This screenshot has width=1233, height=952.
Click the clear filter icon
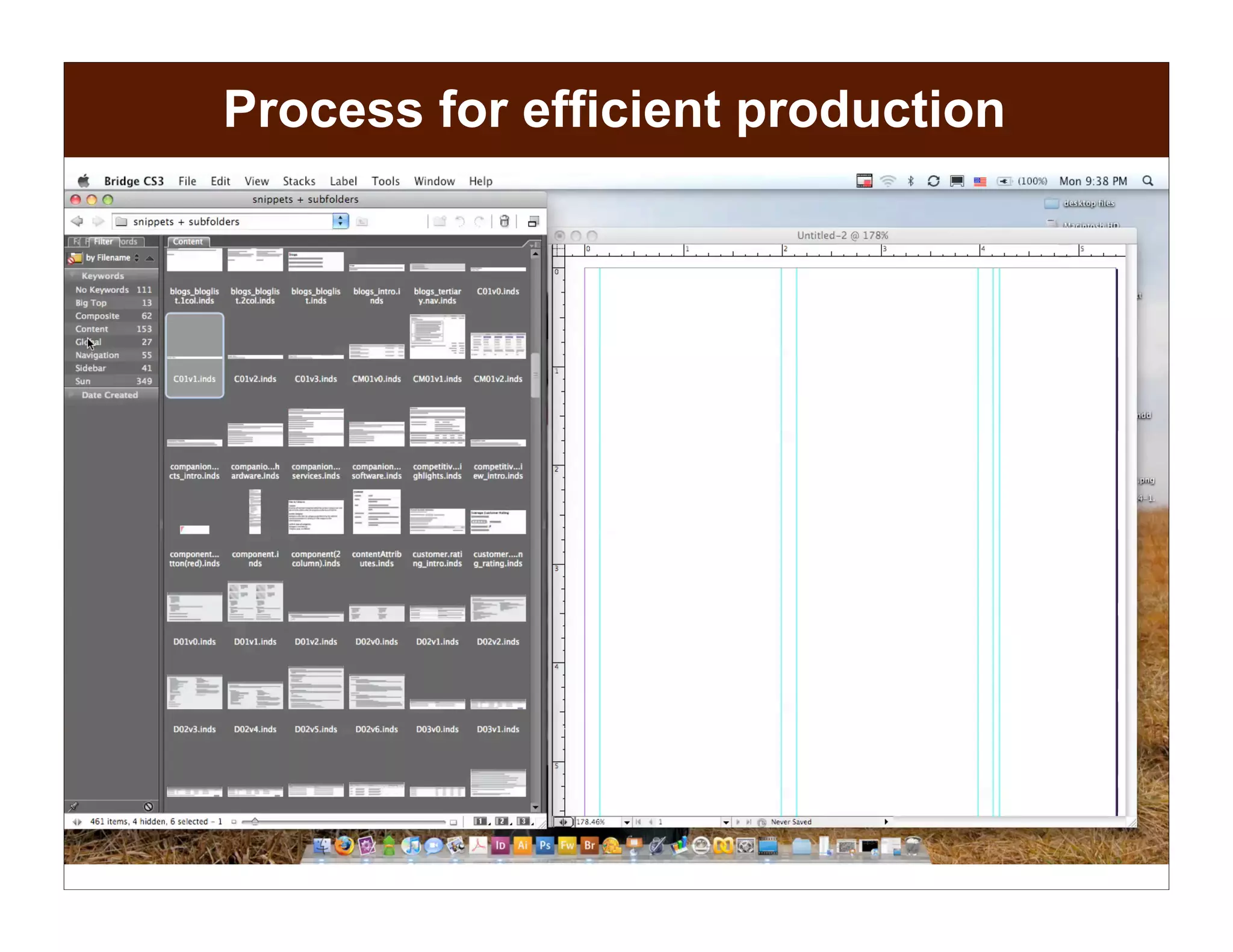click(148, 806)
